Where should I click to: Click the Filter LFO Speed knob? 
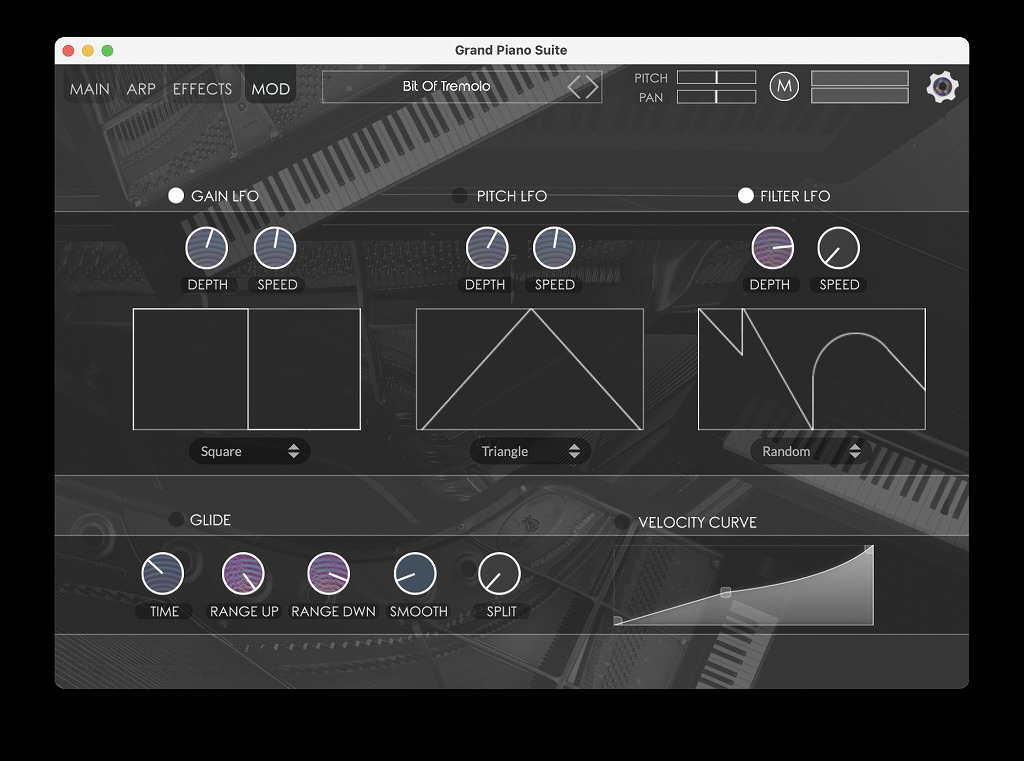839,249
